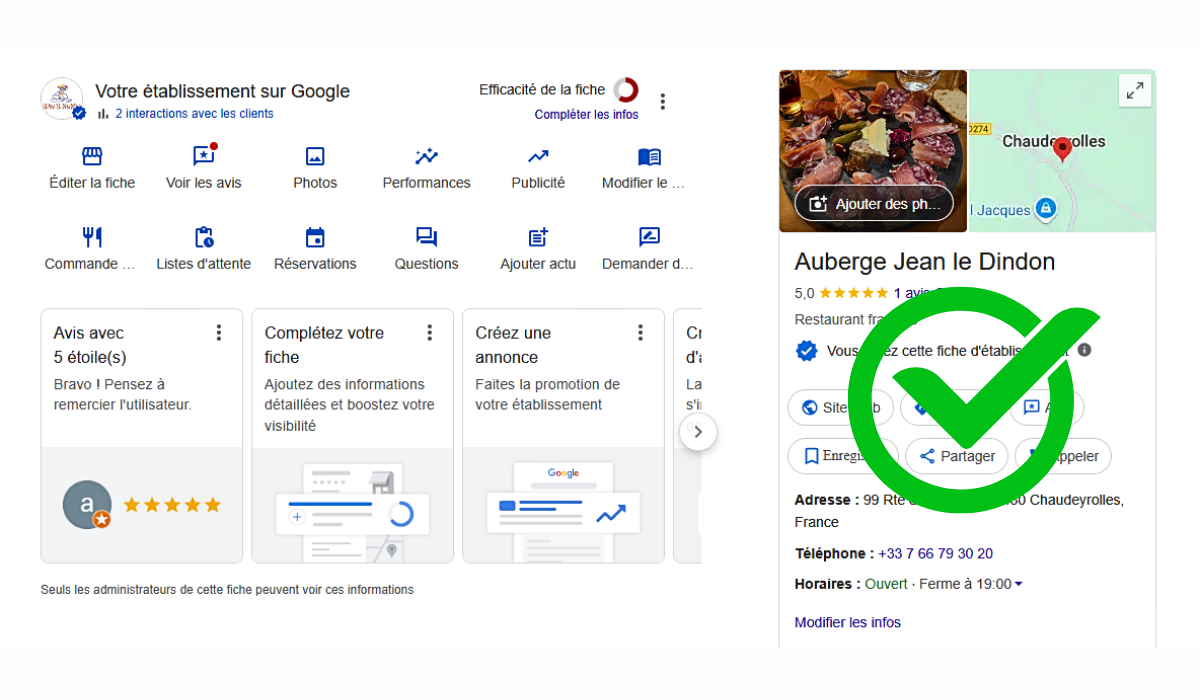Open Éditer la fiche shop icon
The height and width of the screenshot is (700, 1200).
92,157
